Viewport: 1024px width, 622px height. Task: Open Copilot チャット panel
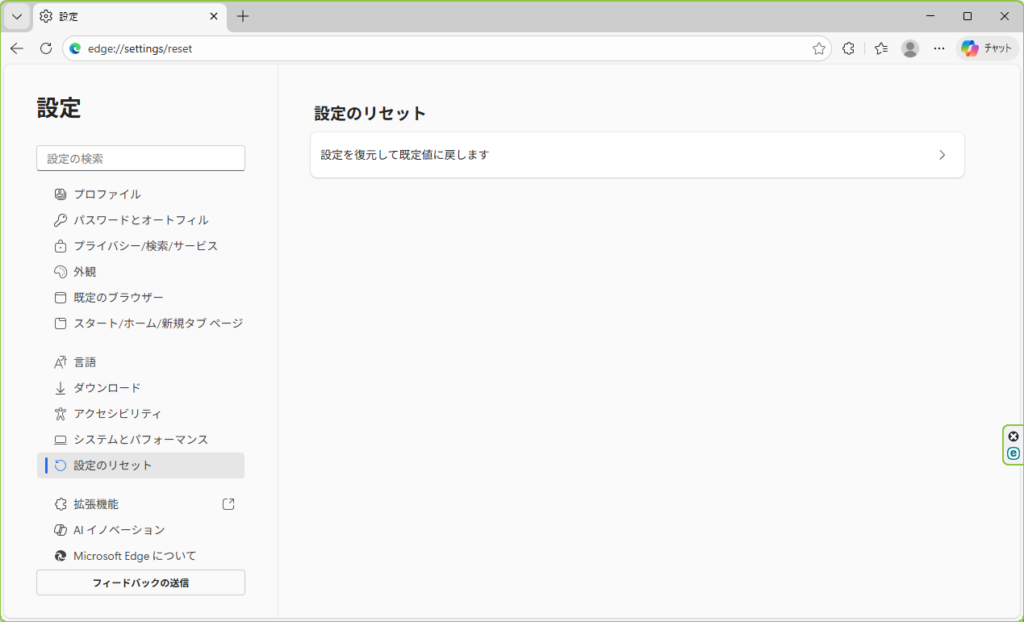coord(985,47)
